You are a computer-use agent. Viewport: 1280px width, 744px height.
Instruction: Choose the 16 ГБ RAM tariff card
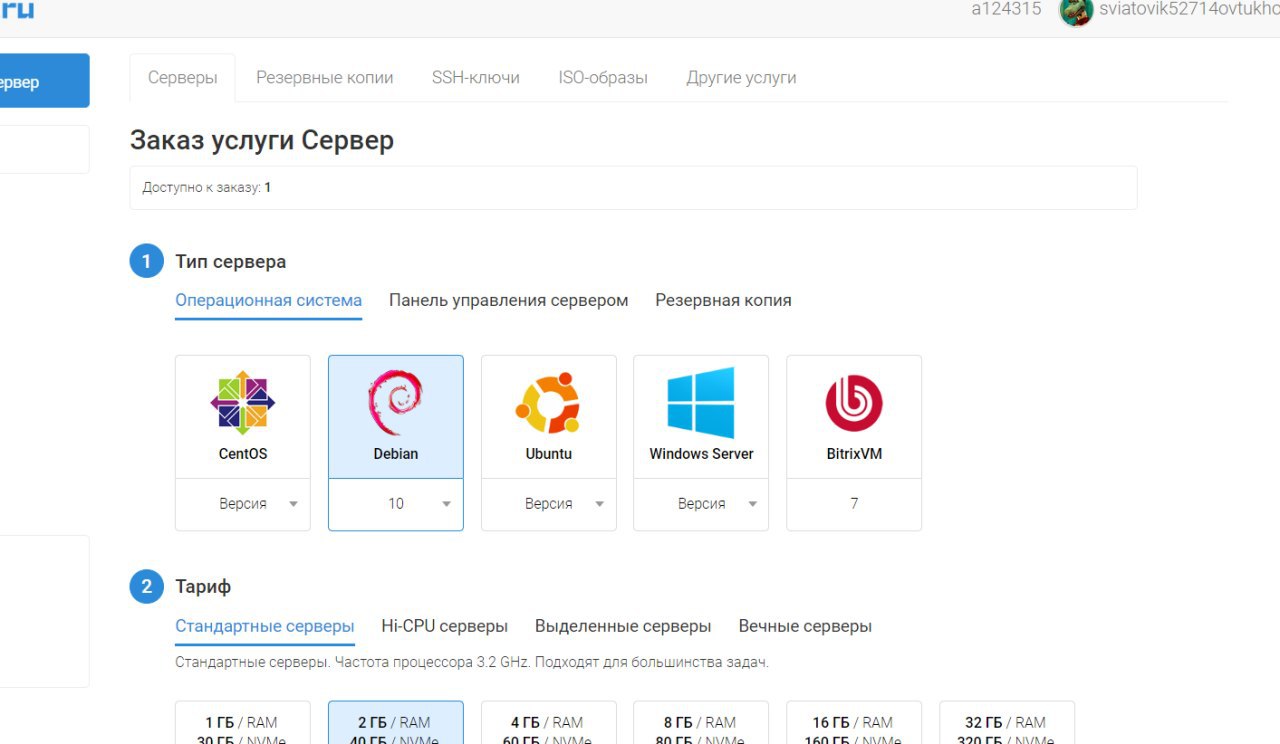point(854,723)
